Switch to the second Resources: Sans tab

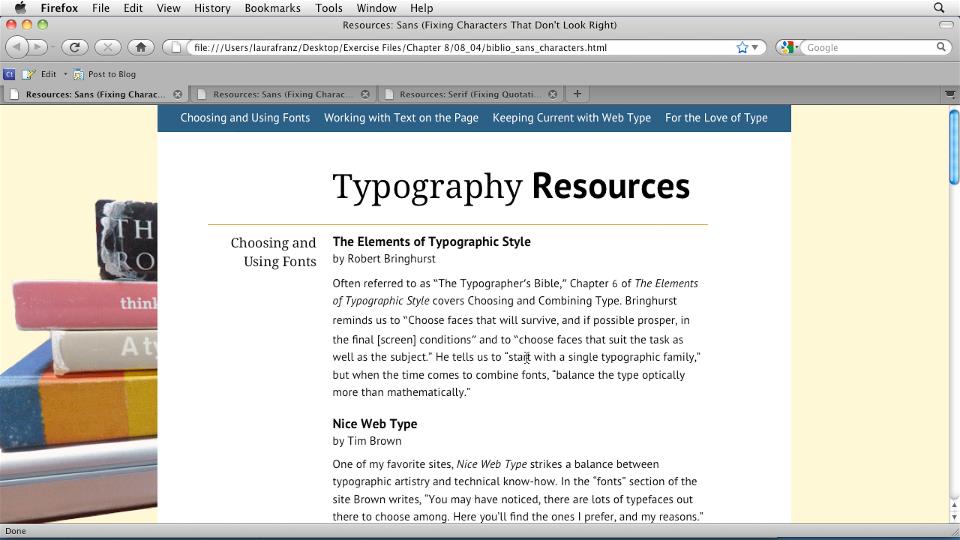(x=282, y=94)
